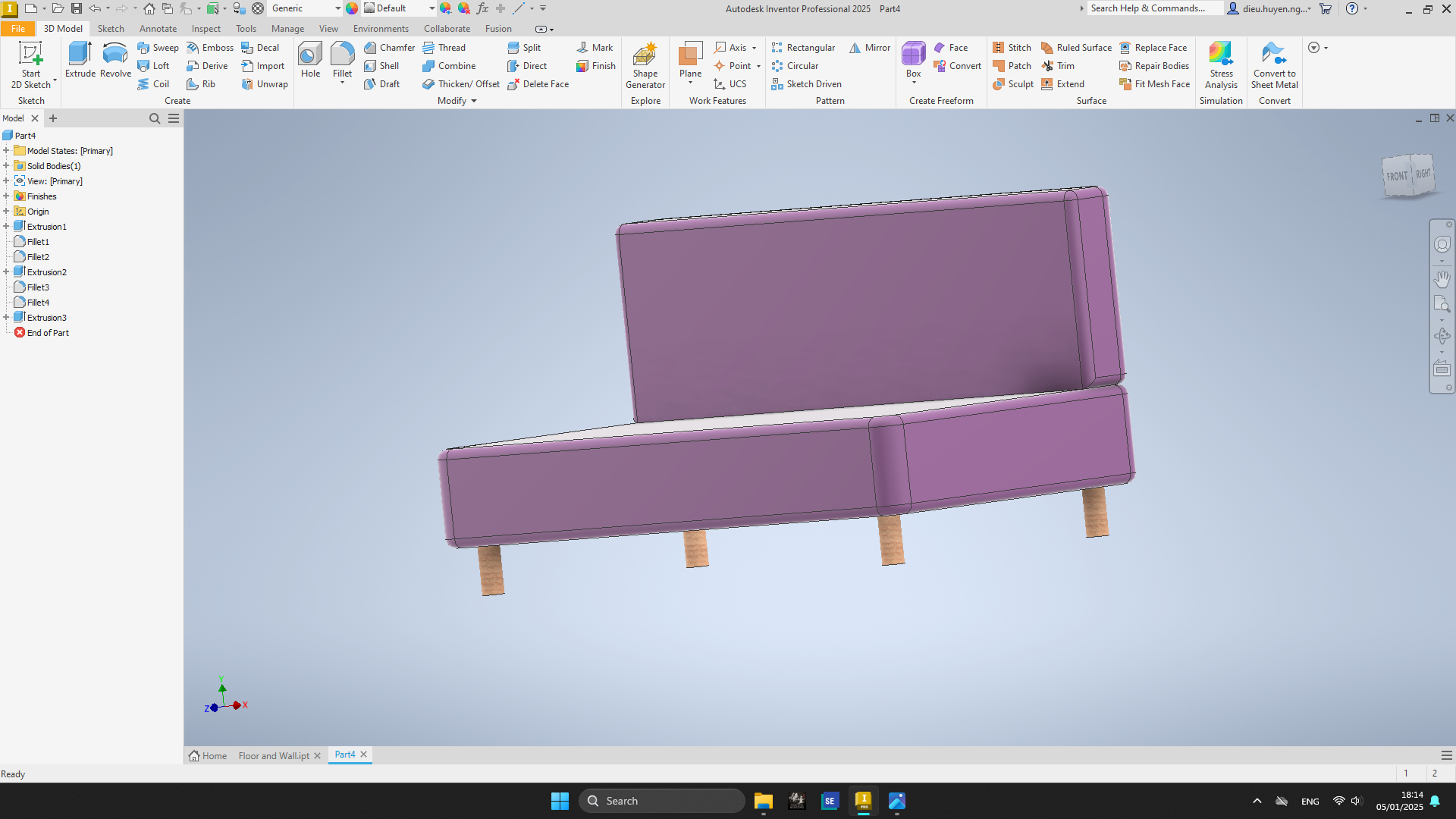Create a freeform Box
Image resolution: width=1456 pixels, height=819 pixels.
point(913,60)
